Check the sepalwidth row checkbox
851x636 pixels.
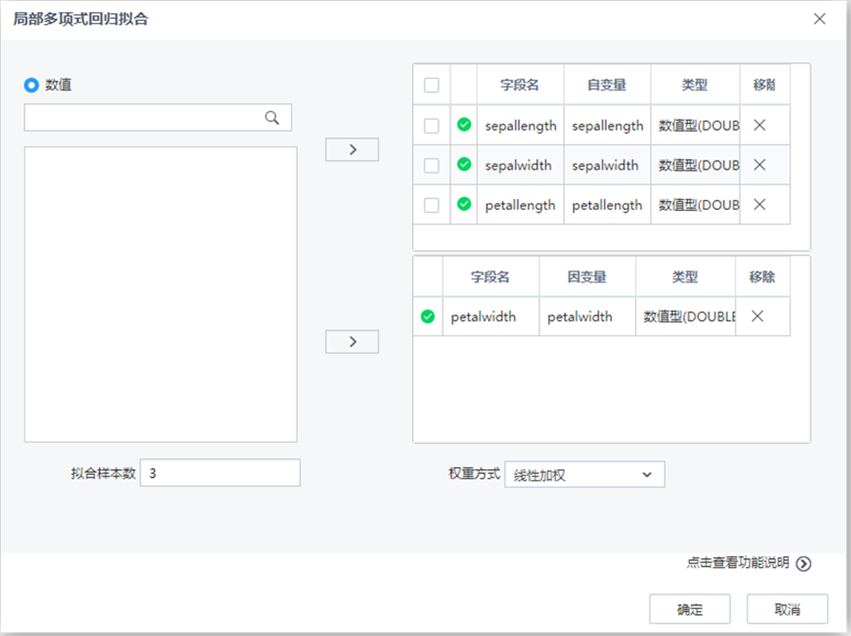coord(430,165)
